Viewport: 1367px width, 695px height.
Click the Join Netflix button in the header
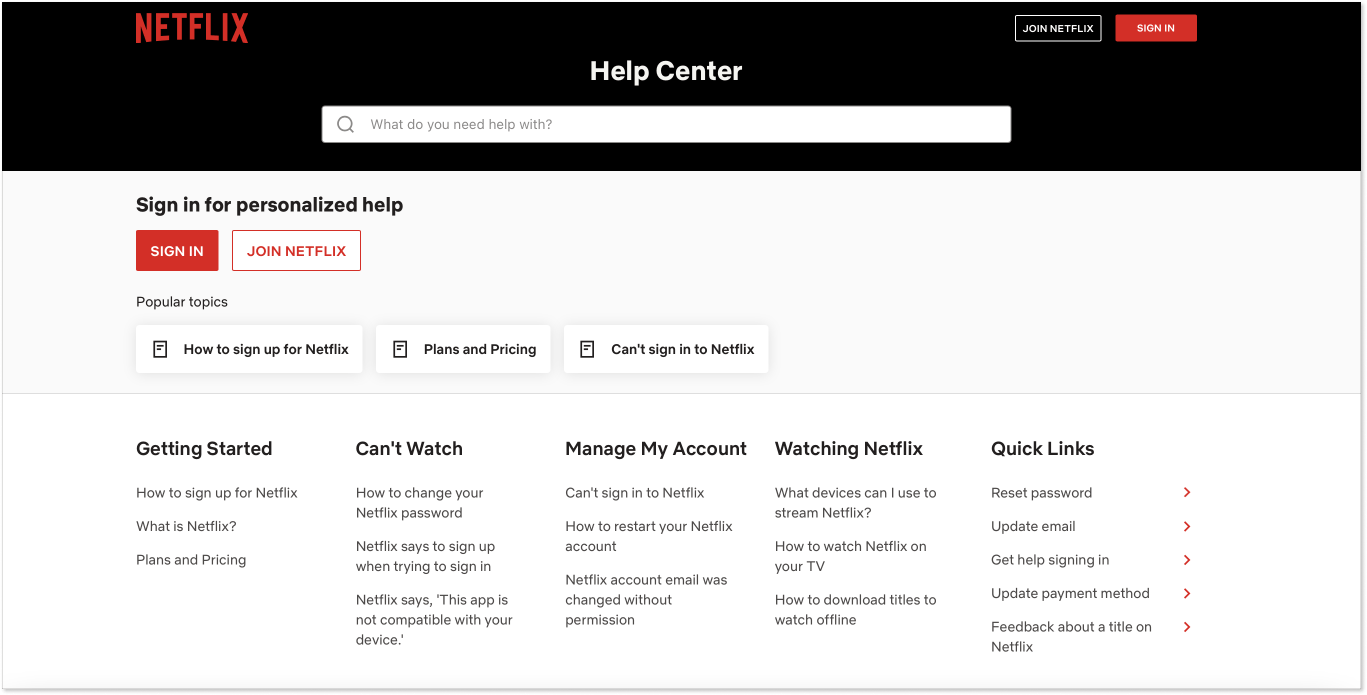coord(1058,28)
